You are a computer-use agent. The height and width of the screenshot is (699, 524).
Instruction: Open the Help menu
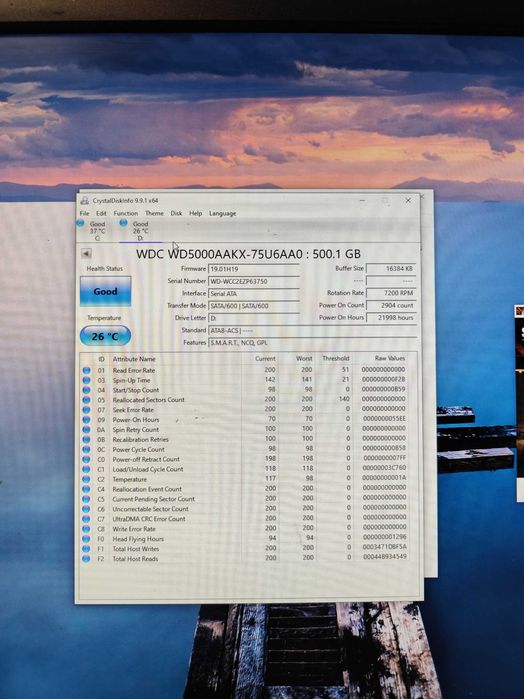195,214
